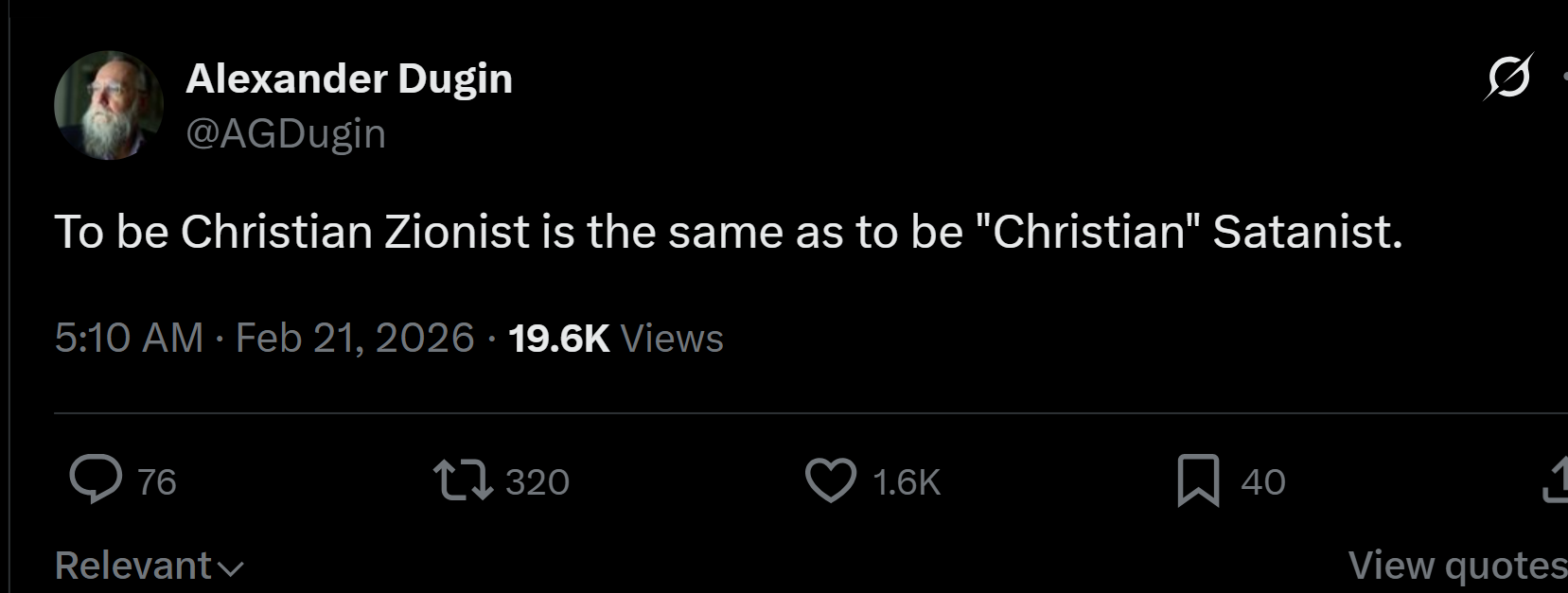The image size is (1568, 593).
Task: Click the reply speech bubble icon
Action: (x=96, y=480)
